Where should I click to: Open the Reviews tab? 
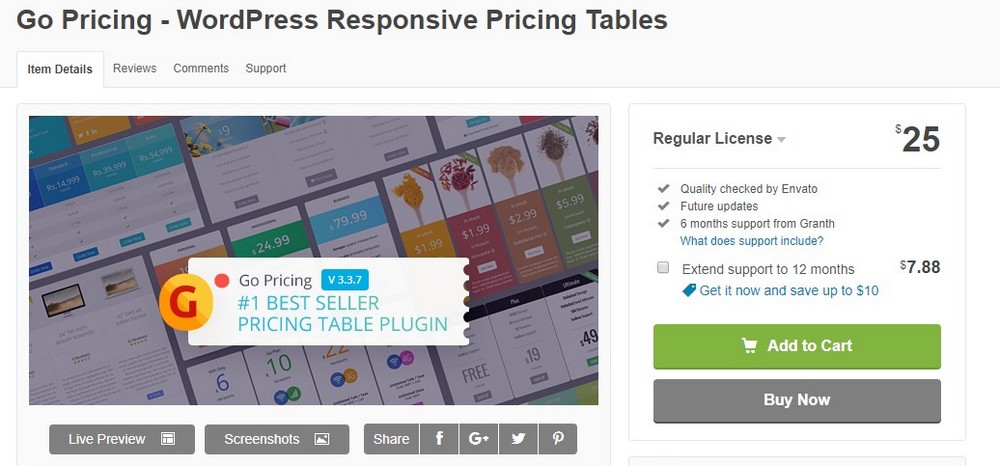(x=135, y=68)
